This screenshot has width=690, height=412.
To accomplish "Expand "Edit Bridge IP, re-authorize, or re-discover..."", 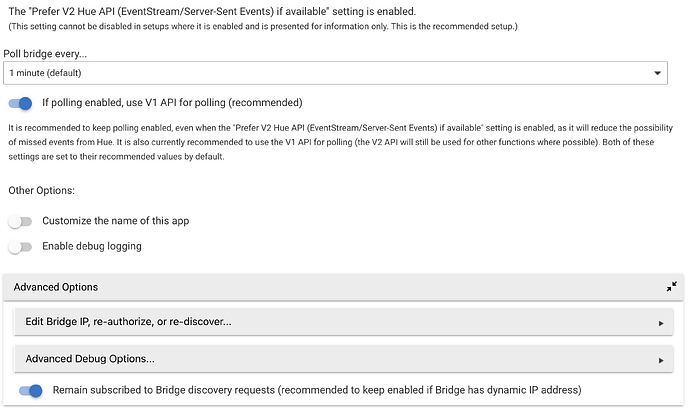I will (x=128, y=322).
